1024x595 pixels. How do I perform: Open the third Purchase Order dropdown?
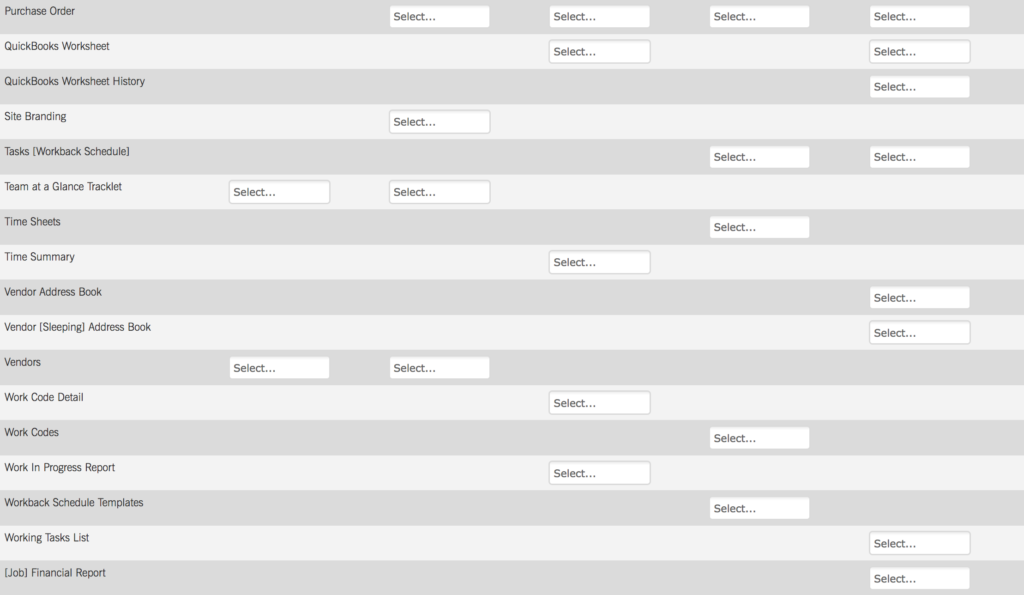click(x=759, y=16)
